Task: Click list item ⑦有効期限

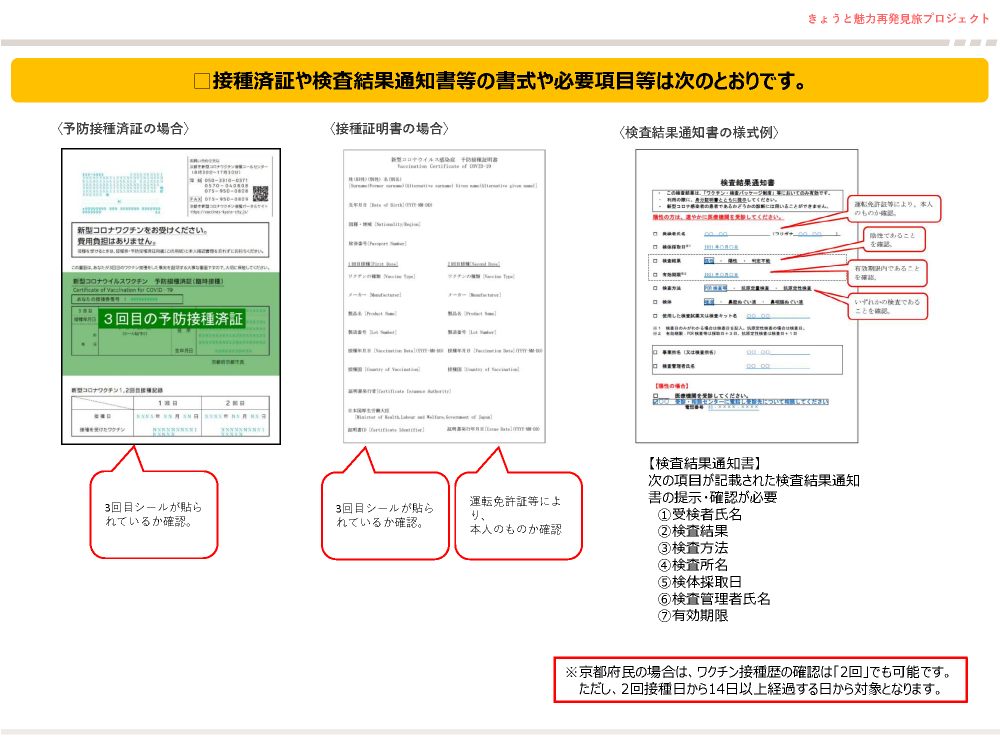Action: (x=693, y=615)
